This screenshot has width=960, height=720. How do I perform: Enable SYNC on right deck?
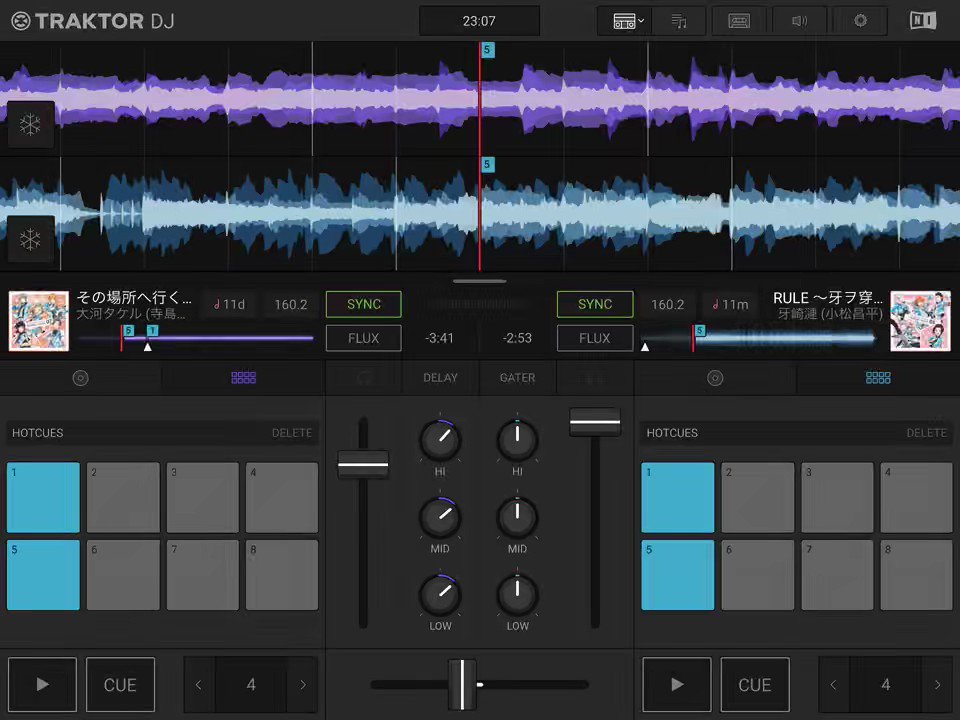pos(594,304)
